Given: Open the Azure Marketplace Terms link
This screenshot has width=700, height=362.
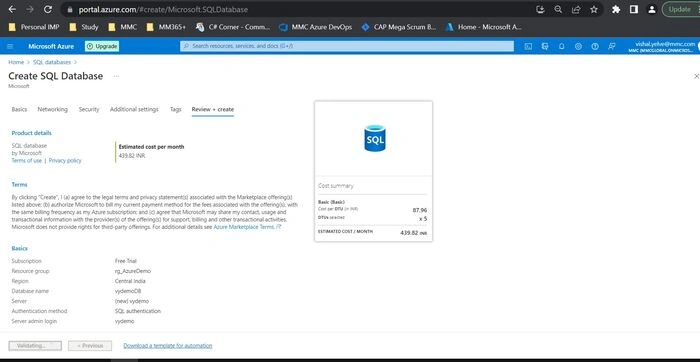Looking at the screenshot, I should click(247, 227).
